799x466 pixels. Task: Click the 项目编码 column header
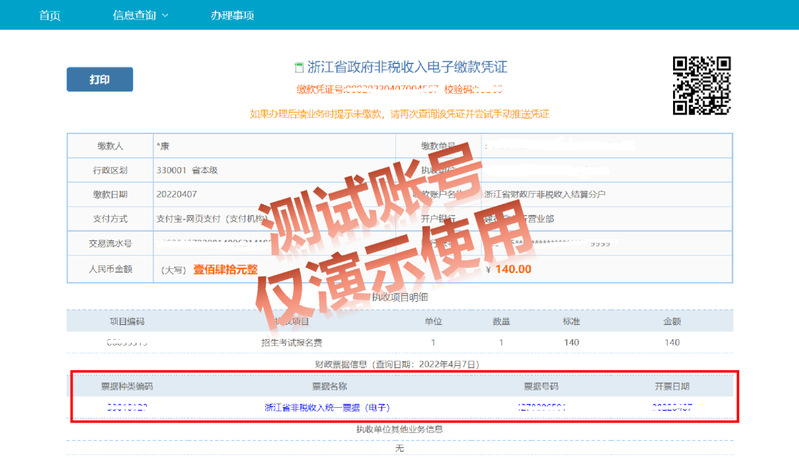(127, 321)
